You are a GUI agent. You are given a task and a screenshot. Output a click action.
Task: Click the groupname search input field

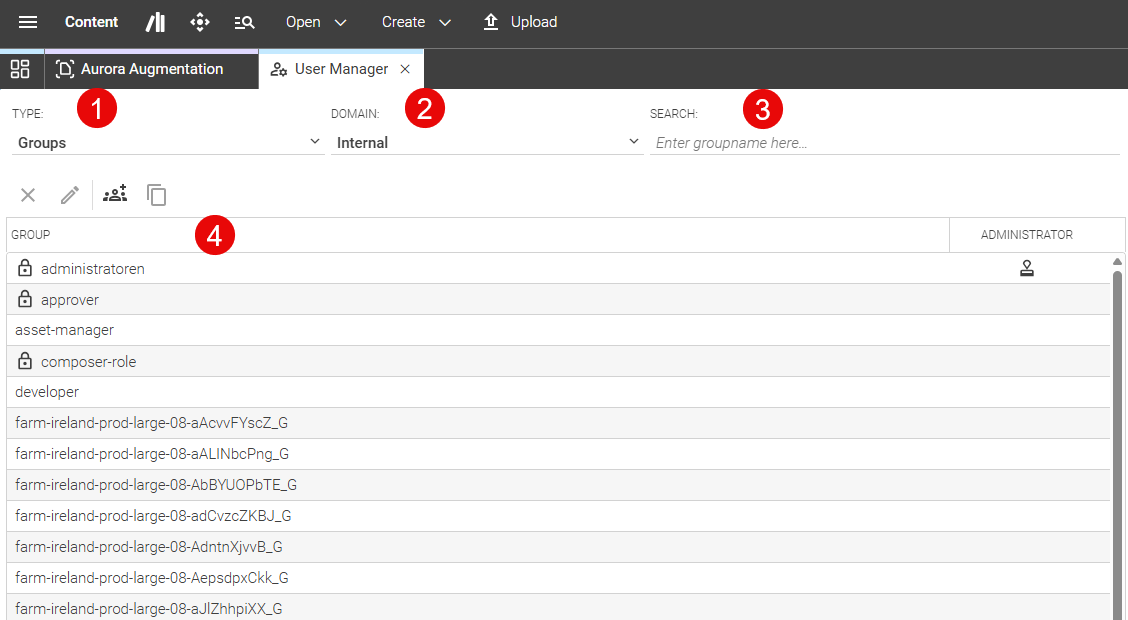[884, 143]
